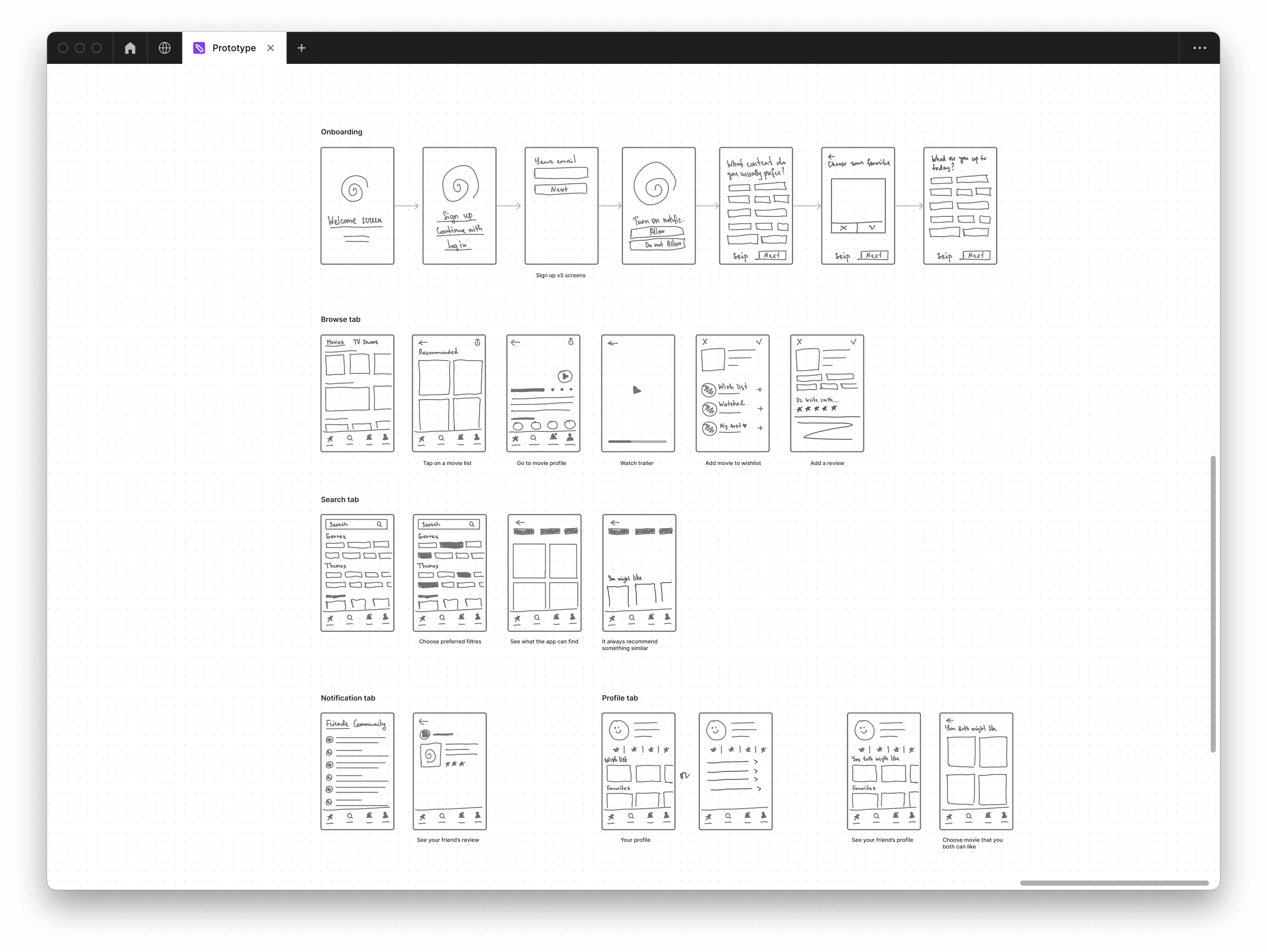Click trailer progress bar in Watch trailer frame
1267x952 pixels.
(x=637, y=442)
